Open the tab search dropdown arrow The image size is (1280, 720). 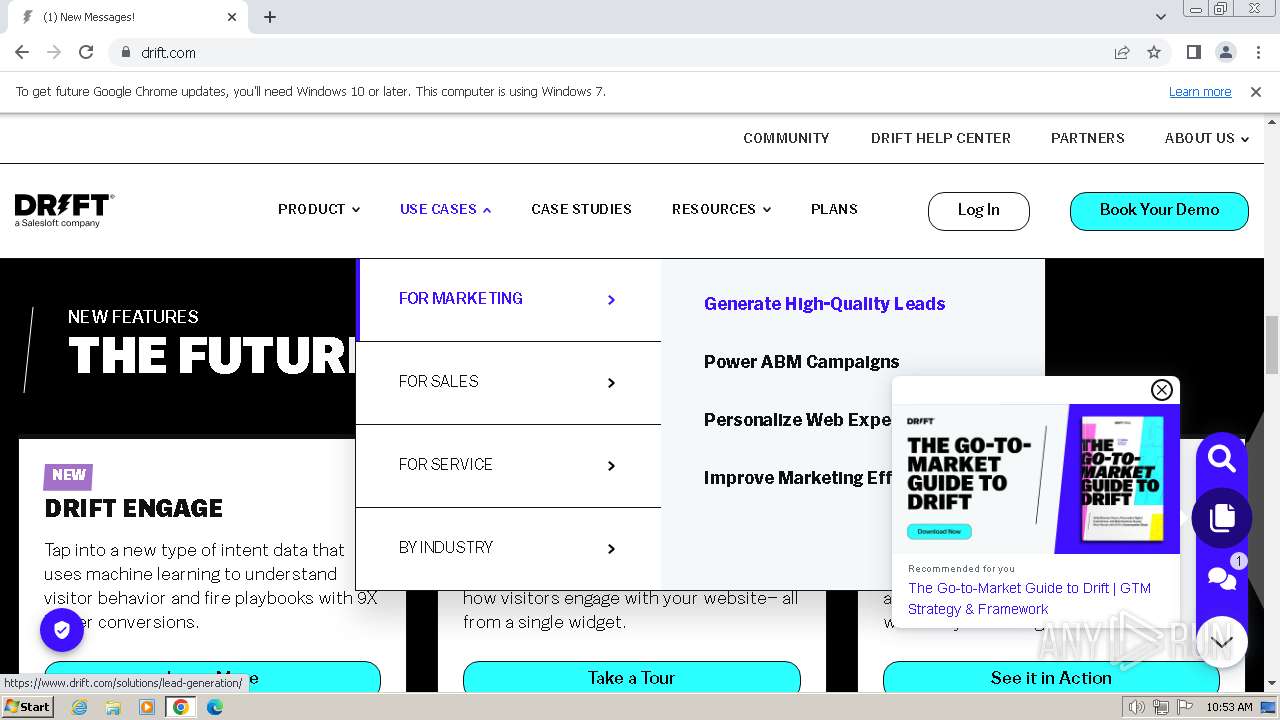1160,17
